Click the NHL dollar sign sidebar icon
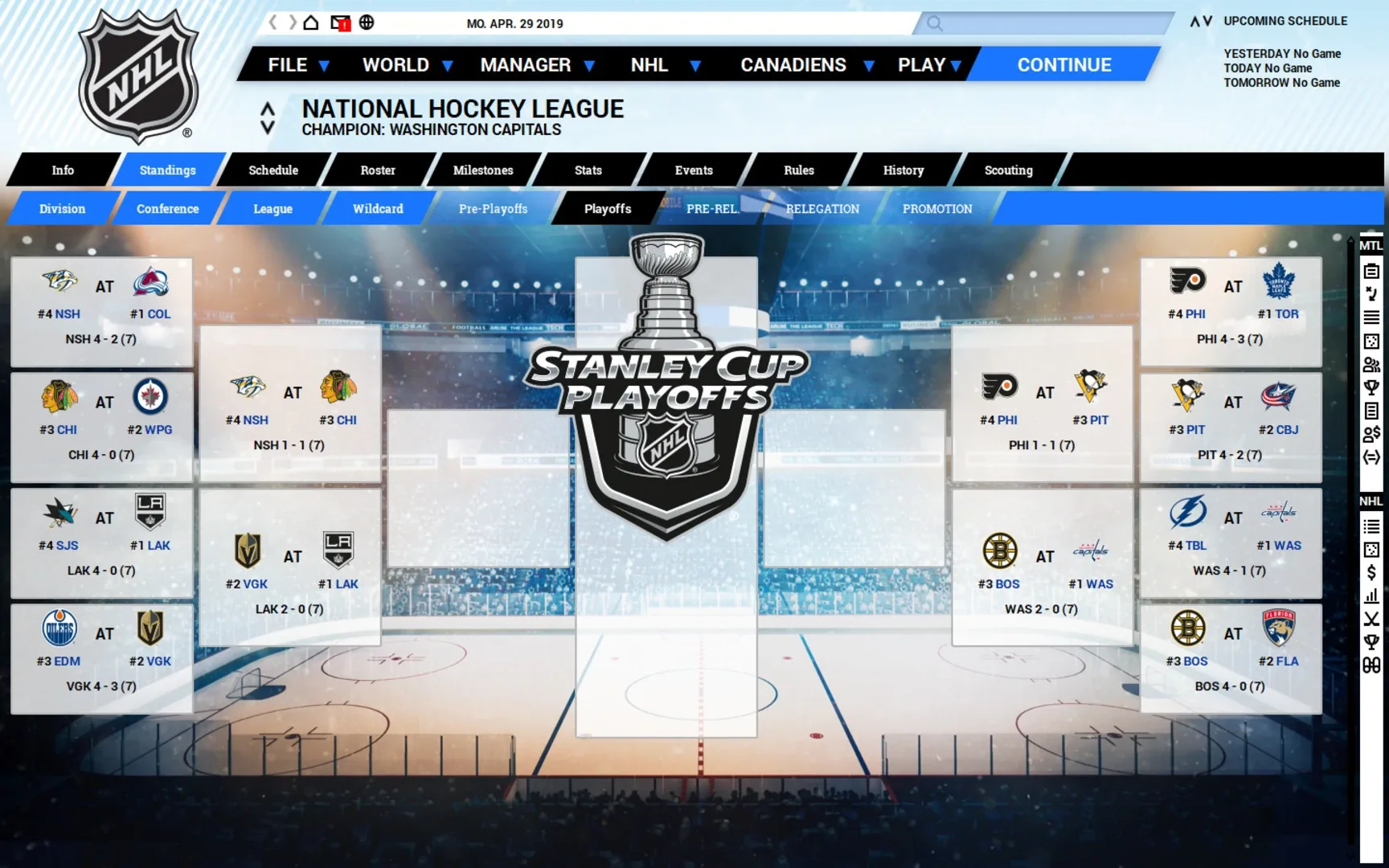 click(x=1371, y=572)
